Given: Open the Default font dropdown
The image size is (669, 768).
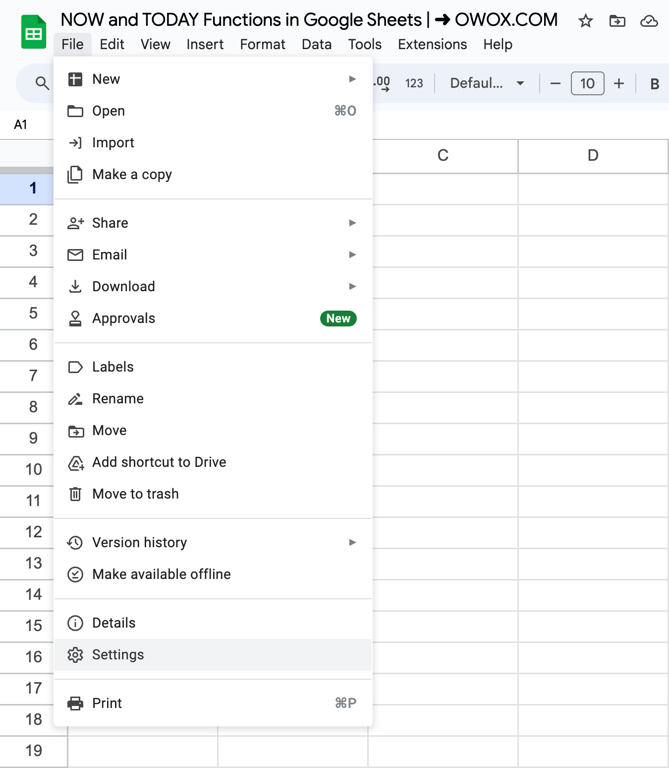Looking at the screenshot, I should click(x=487, y=83).
